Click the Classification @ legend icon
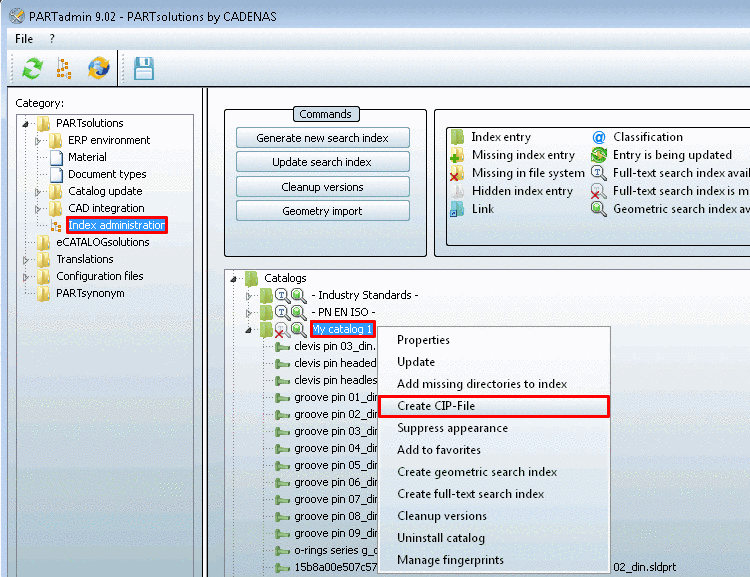Image resolution: width=750 pixels, height=577 pixels. pyautogui.click(x=599, y=138)
